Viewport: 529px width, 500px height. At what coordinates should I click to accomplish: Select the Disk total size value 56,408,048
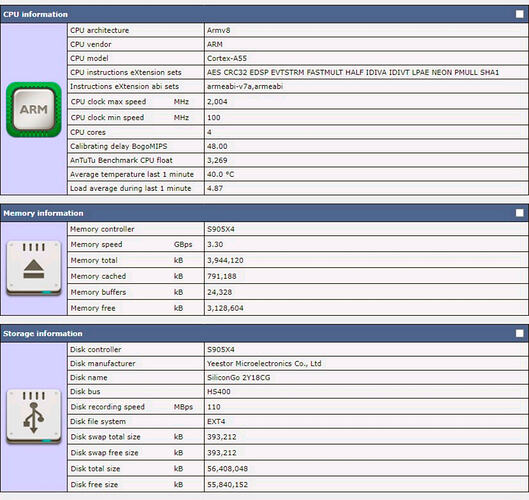(227, 469)
